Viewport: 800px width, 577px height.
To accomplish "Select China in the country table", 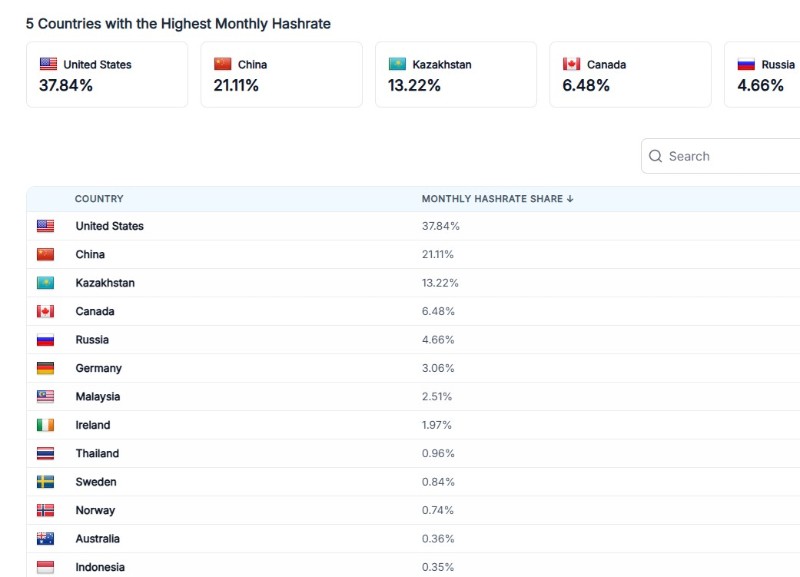I will (90, 254).
